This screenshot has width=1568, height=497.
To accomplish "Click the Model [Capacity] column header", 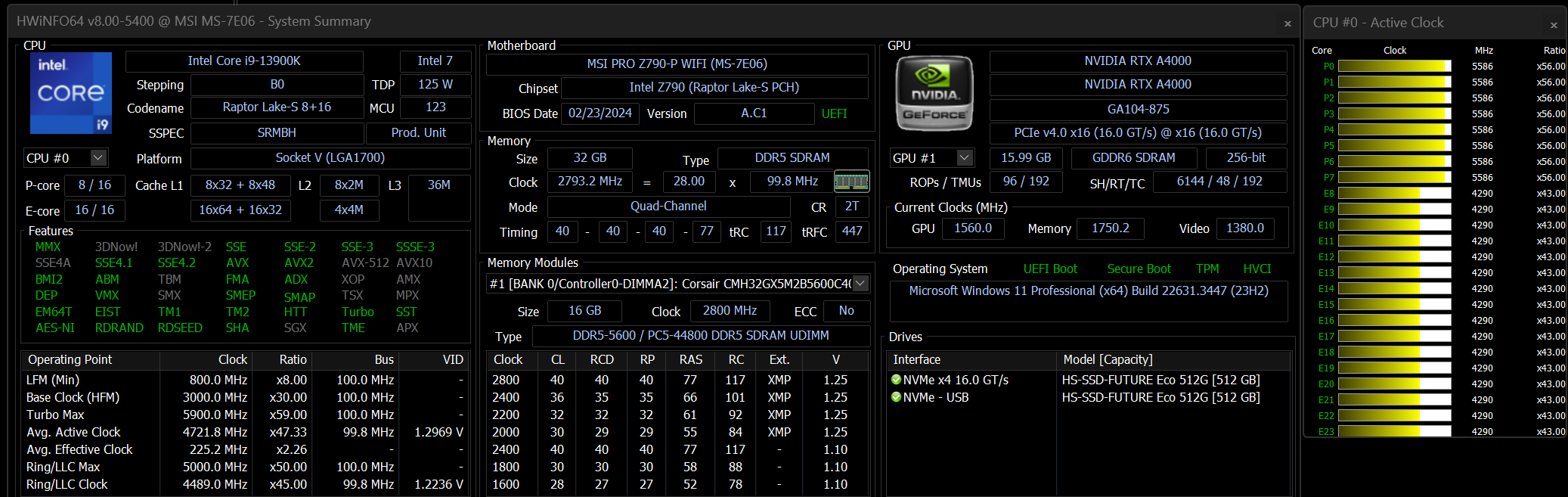I will 1173,360.
